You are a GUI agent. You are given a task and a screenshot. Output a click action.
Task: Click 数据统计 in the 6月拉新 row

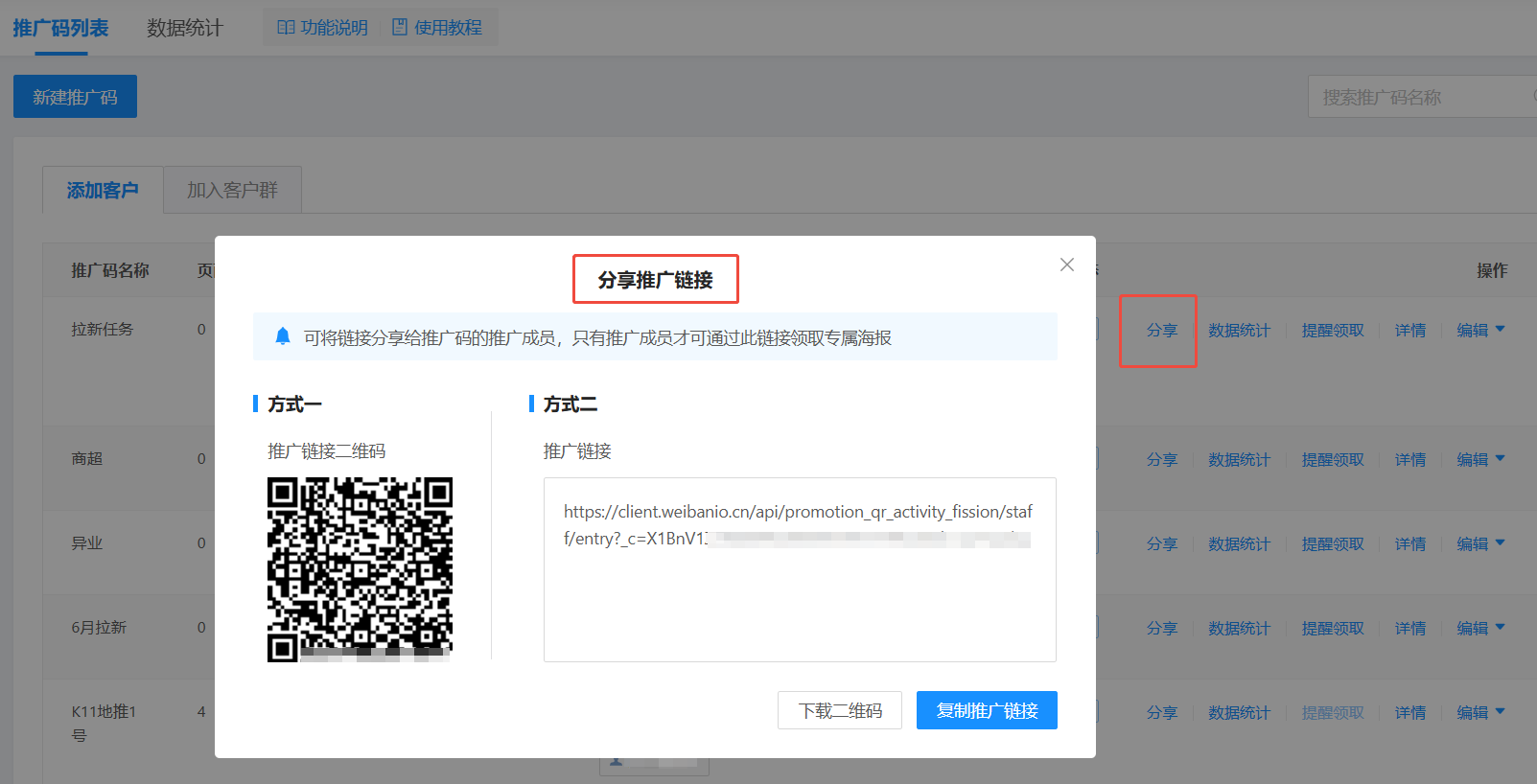[x=1239, y=628]
